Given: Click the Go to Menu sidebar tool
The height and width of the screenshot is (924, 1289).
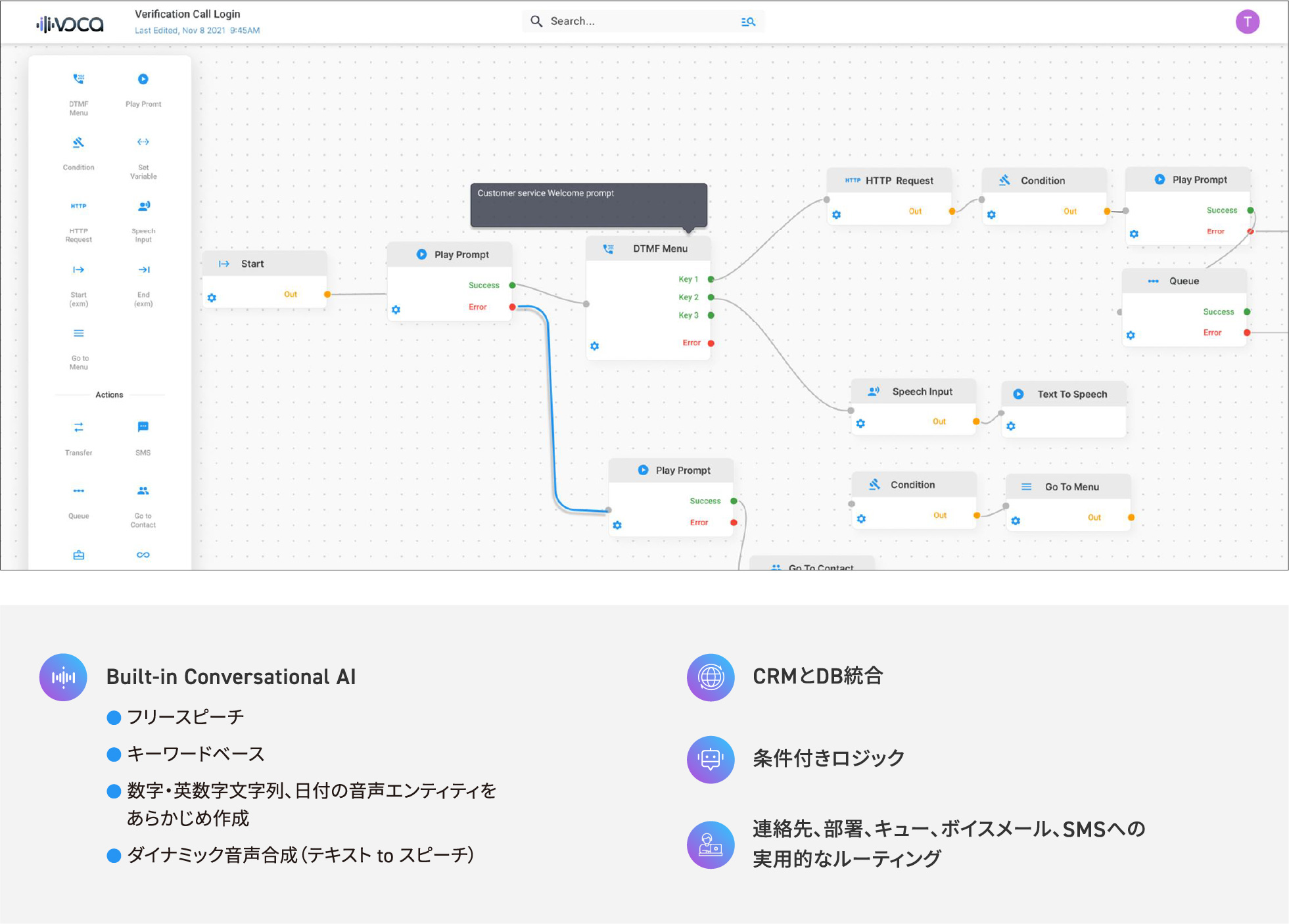Looking at the screenshot, I should click(78, 349).
